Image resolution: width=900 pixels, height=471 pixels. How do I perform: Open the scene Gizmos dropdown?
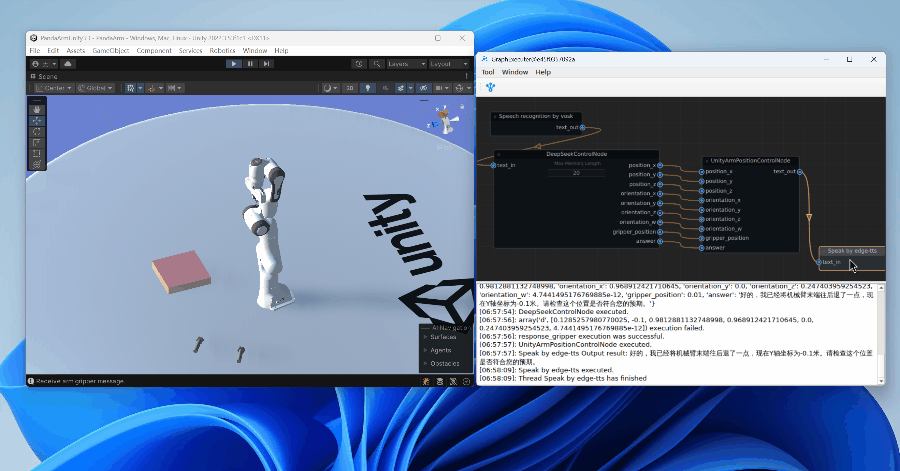462,88
